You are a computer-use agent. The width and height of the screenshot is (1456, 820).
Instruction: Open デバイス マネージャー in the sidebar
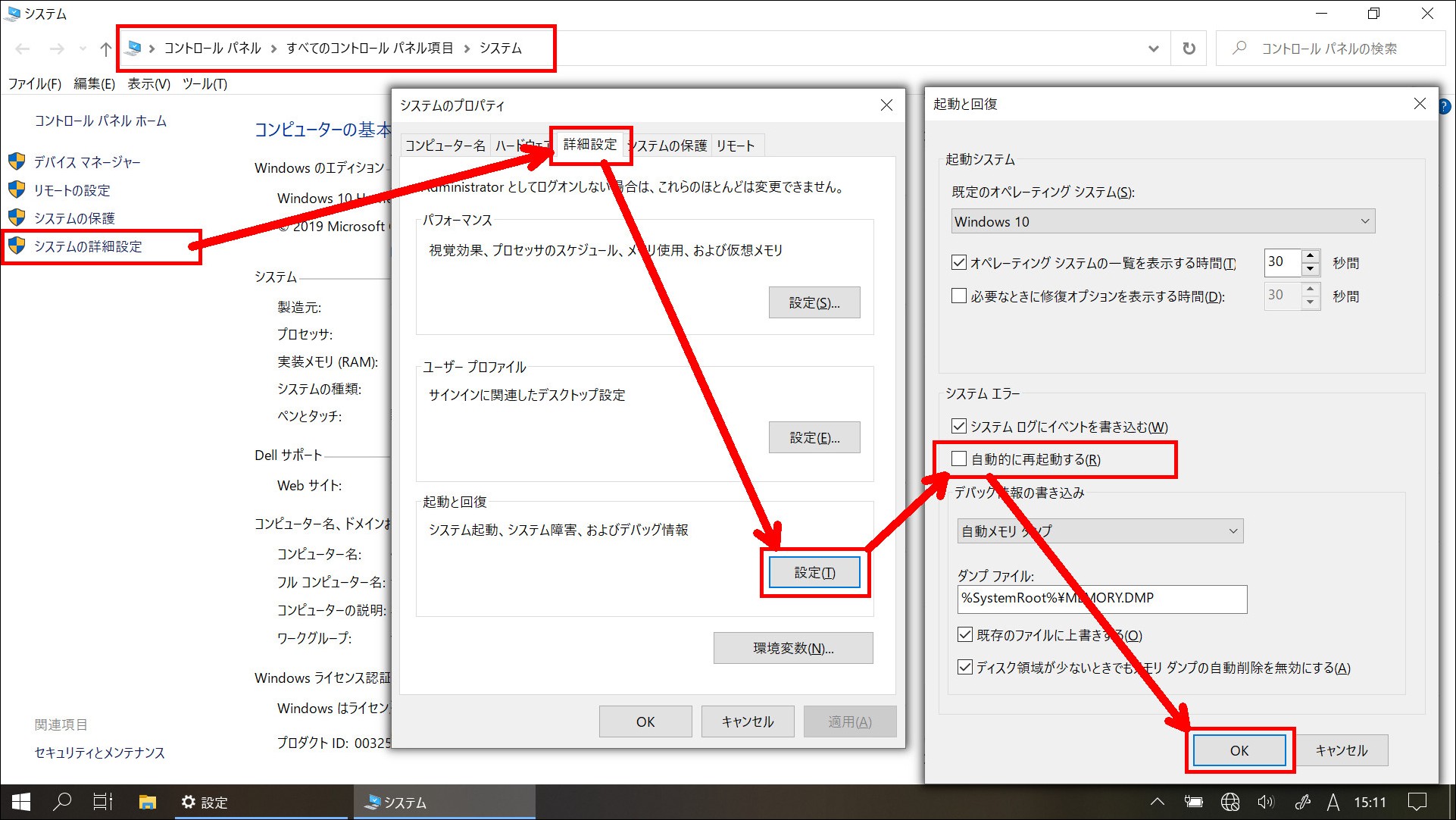point(87,162)
